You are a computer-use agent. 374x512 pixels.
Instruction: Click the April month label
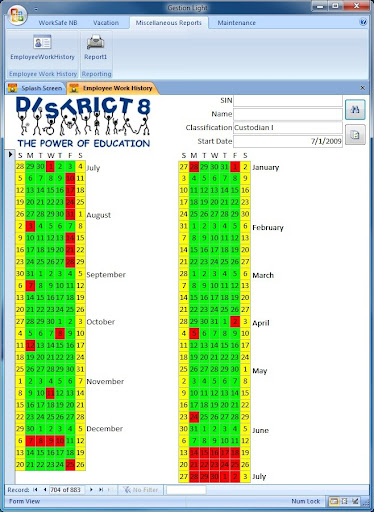[x=261, y=323]
